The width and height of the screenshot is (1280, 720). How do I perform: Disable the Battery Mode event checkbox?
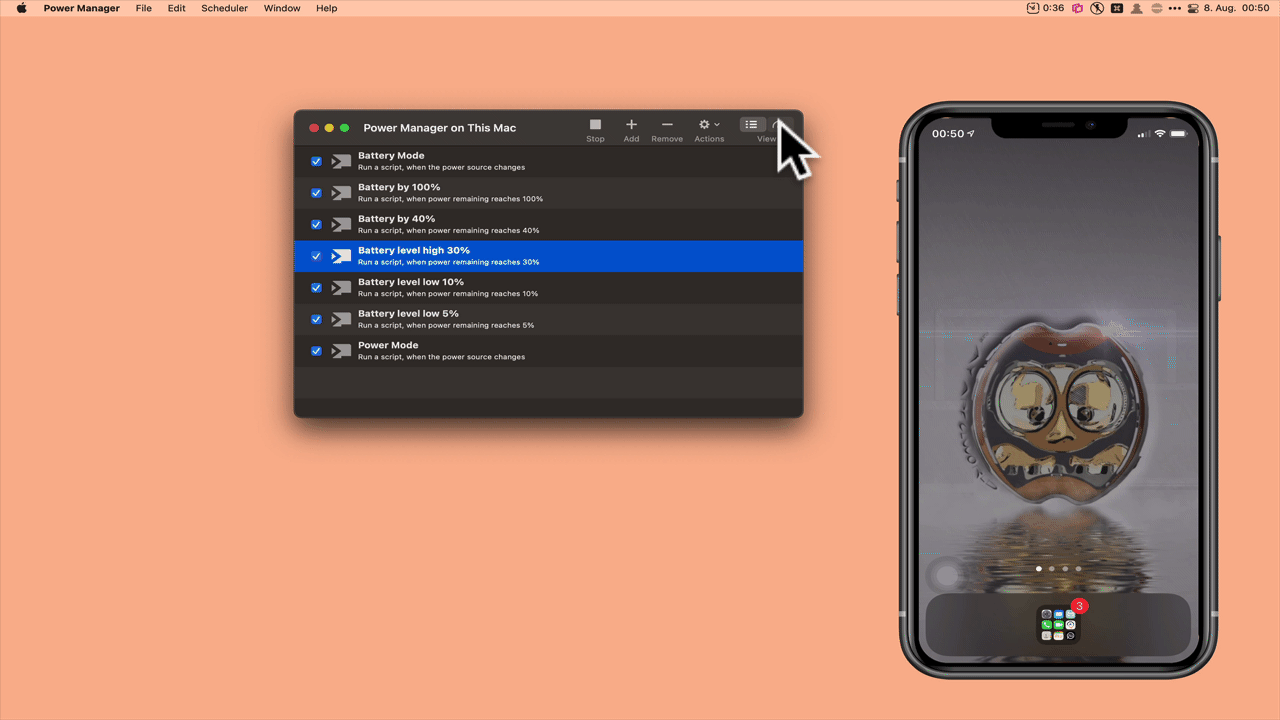tap(316, 161)
